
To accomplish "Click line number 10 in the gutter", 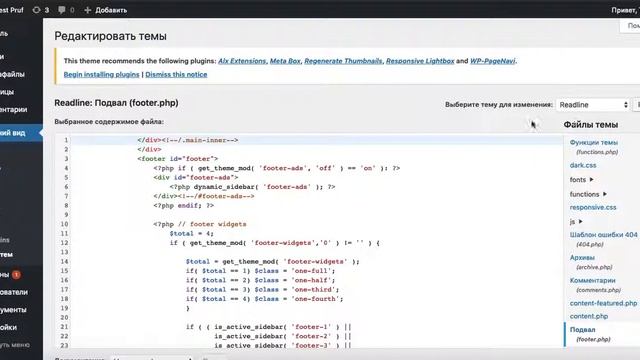I will tap(64, 224).
